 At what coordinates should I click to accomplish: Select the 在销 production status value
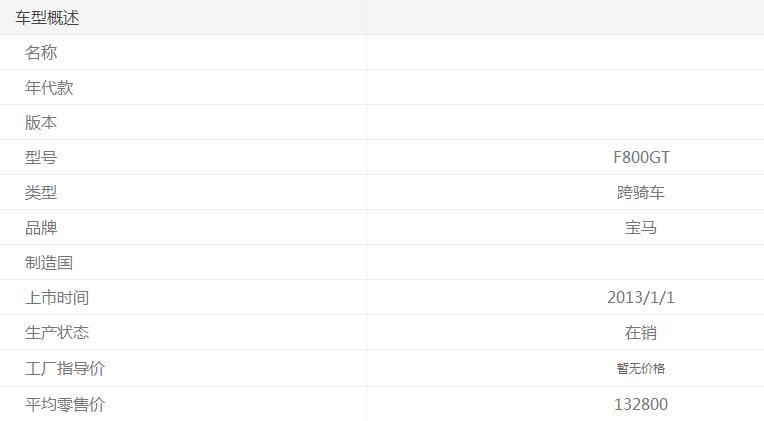(641, 333)
